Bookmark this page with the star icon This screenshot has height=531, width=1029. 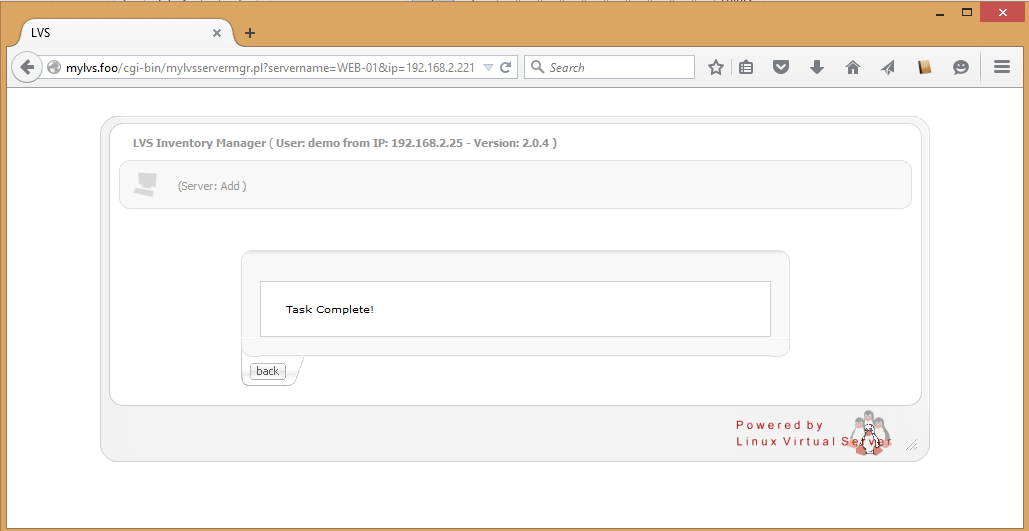pyautogui.click(x=716, y=68)
